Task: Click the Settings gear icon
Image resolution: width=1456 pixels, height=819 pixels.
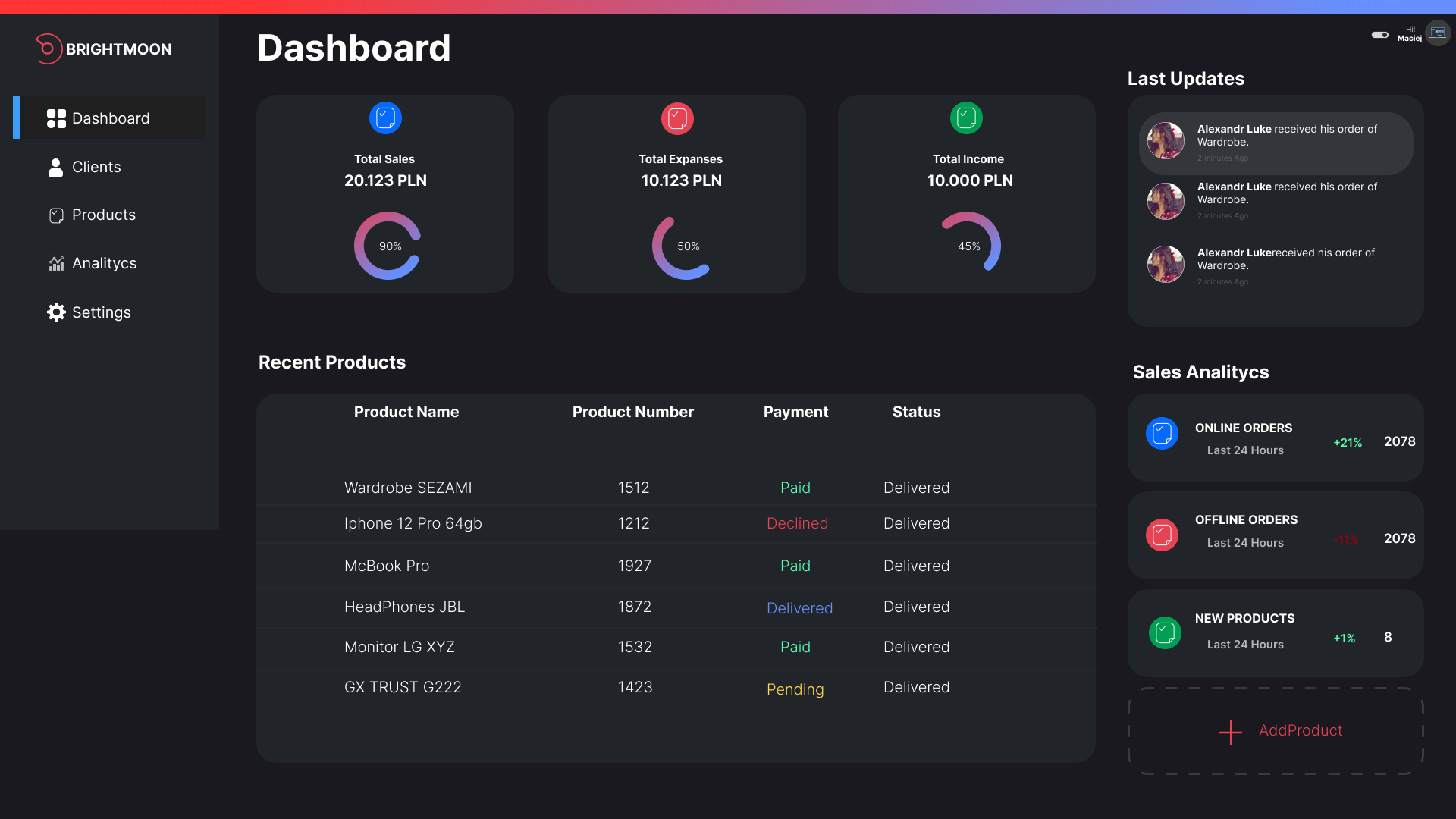Action: coord(56,312)
